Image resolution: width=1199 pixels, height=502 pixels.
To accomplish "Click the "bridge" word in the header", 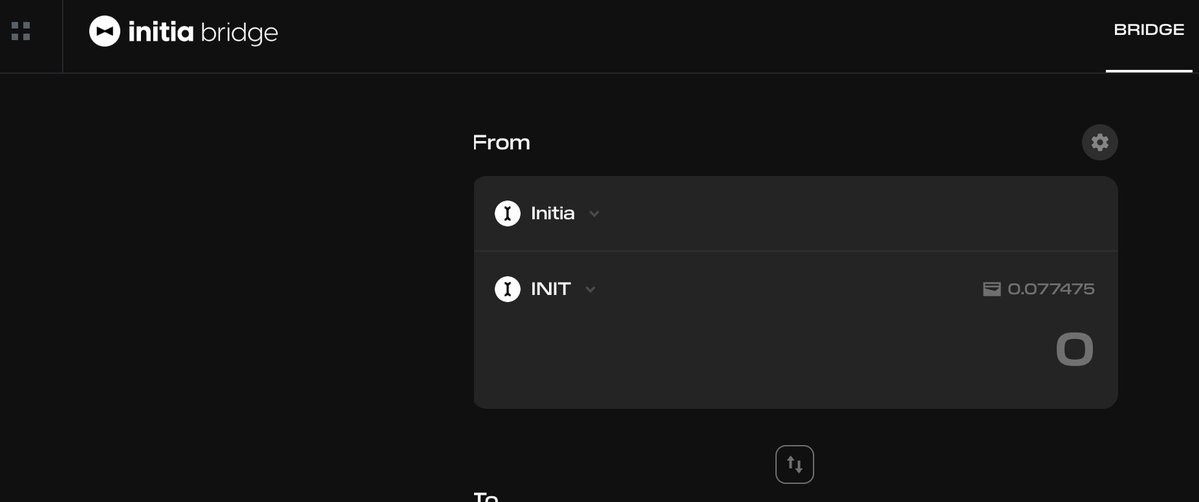I will pos(239,33).
